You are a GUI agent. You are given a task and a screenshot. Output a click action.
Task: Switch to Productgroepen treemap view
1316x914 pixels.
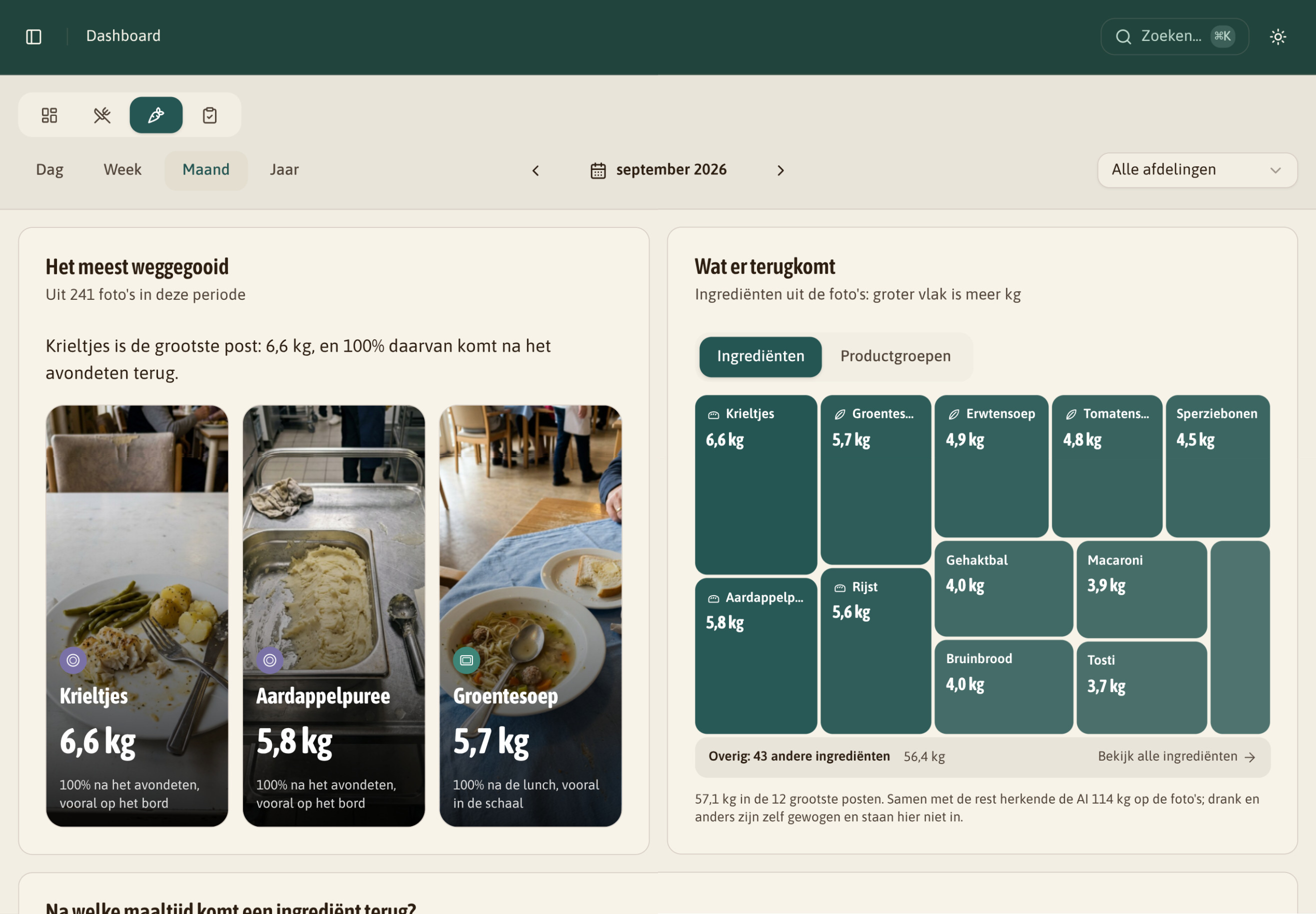[895, 357]
